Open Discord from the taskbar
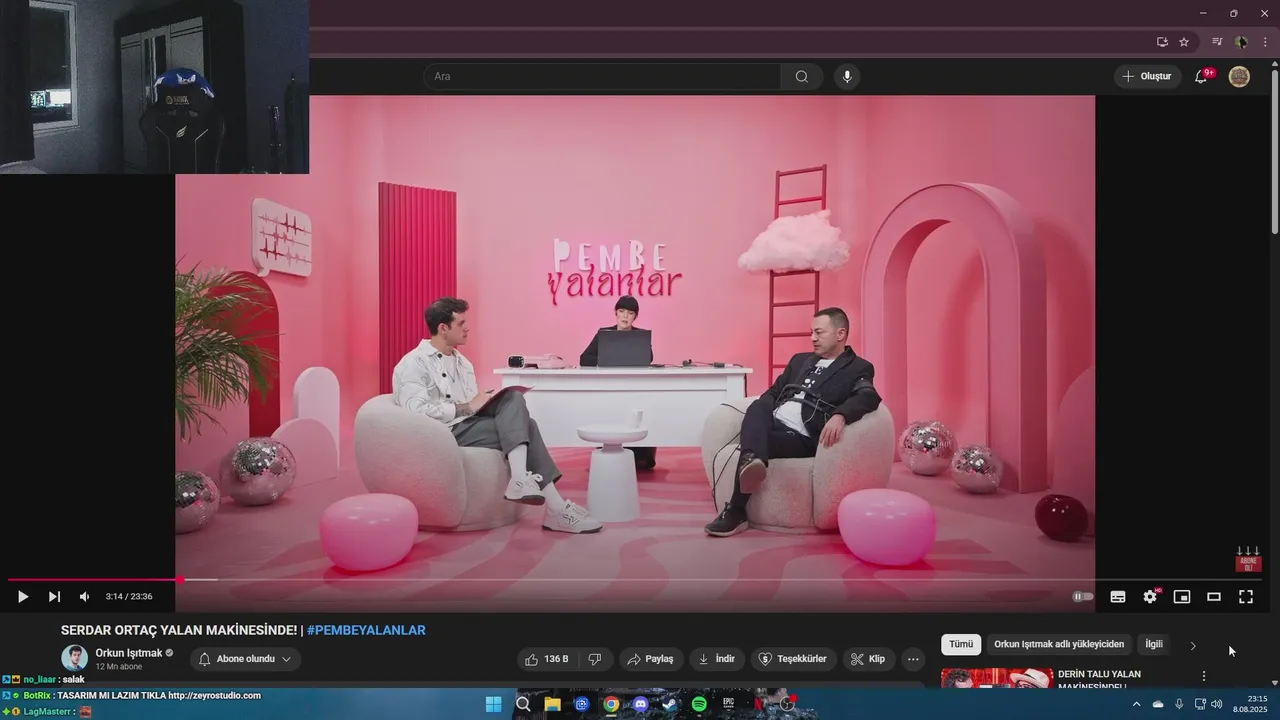The height and width of the screenshot is (720, 1280). [640, 704]
